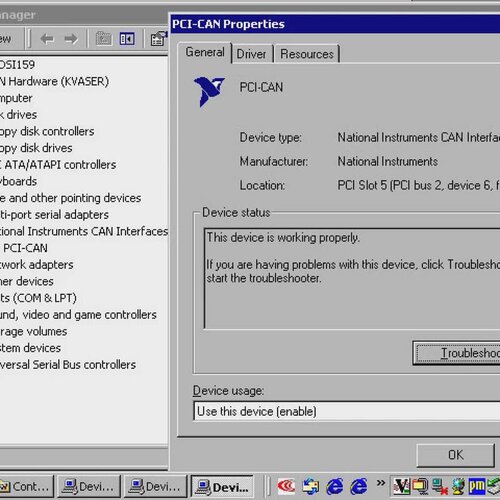Click the network disconnected tray icon
Screen dimensions: 500x500
click(439, 486)
